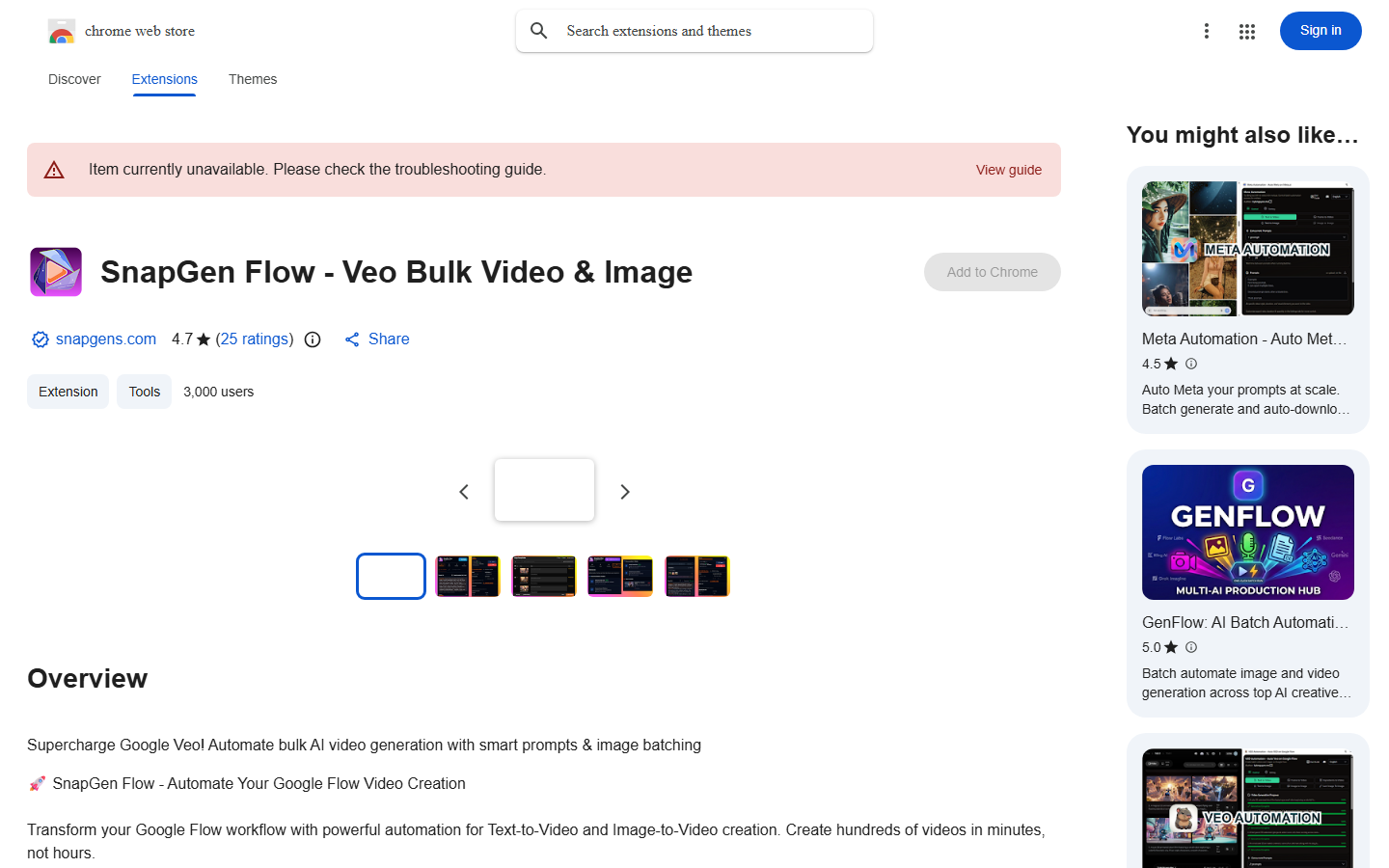The width and height of the screenshot is (1389, 868).
Task: Open the Google apps grid
Action: coord(1247,32)
